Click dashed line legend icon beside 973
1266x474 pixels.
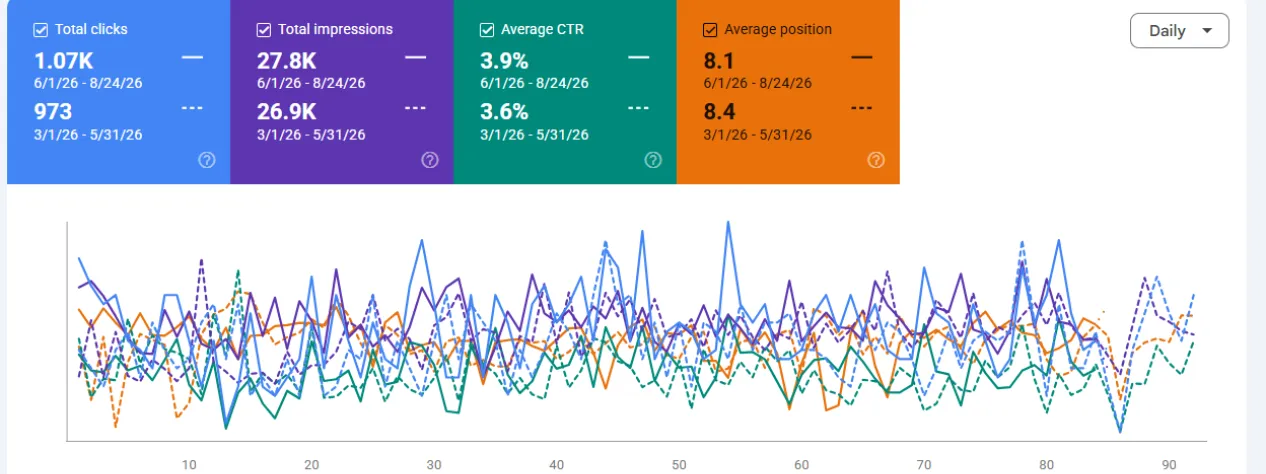pyautogui.click(x=192, y=109)
